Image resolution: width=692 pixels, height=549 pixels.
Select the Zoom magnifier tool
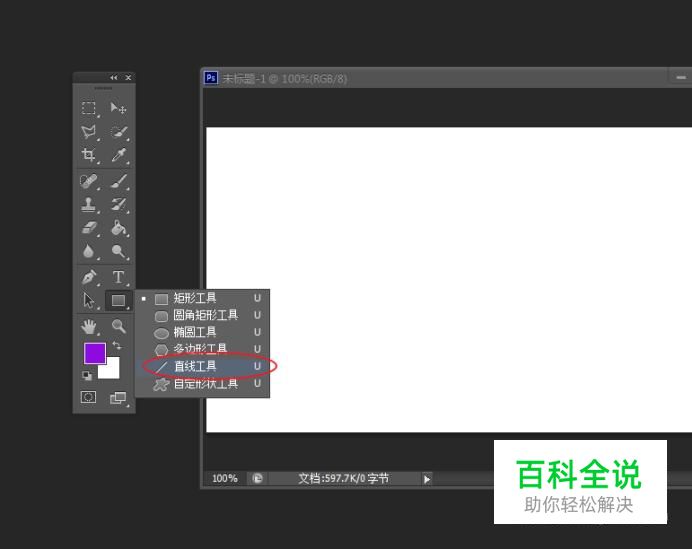click(118, 327)
